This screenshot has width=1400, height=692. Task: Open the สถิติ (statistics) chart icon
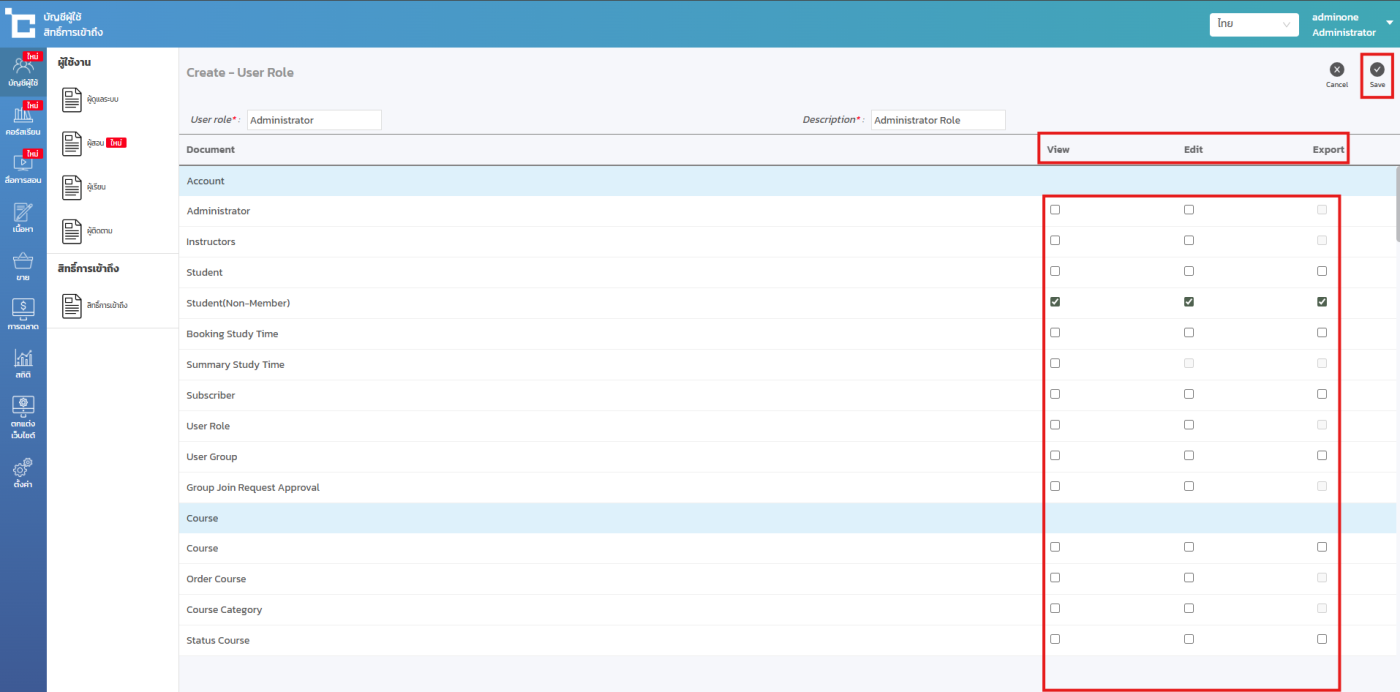(22, 362)
